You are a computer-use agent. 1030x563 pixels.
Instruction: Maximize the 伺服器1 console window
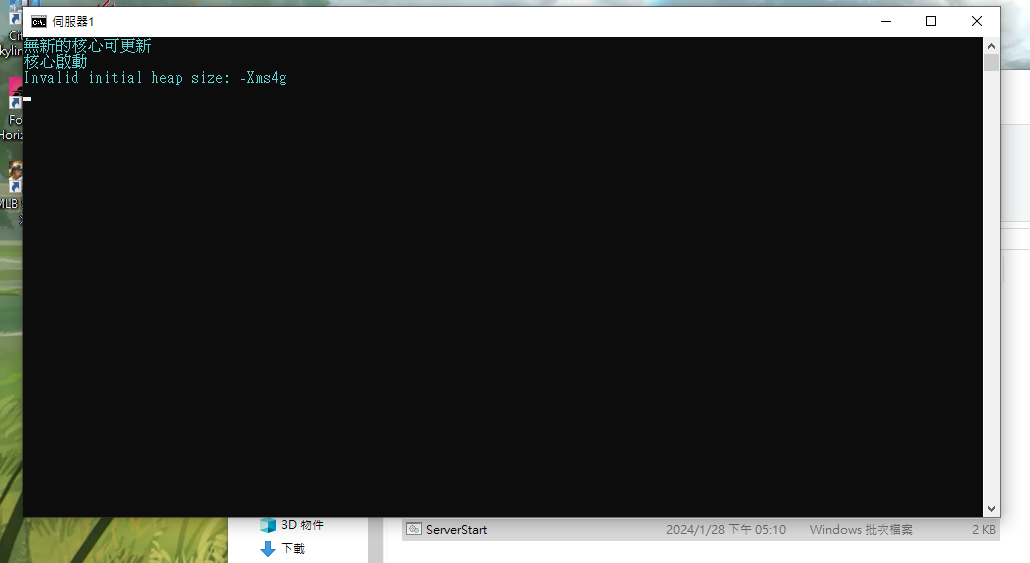coord(931,22)
